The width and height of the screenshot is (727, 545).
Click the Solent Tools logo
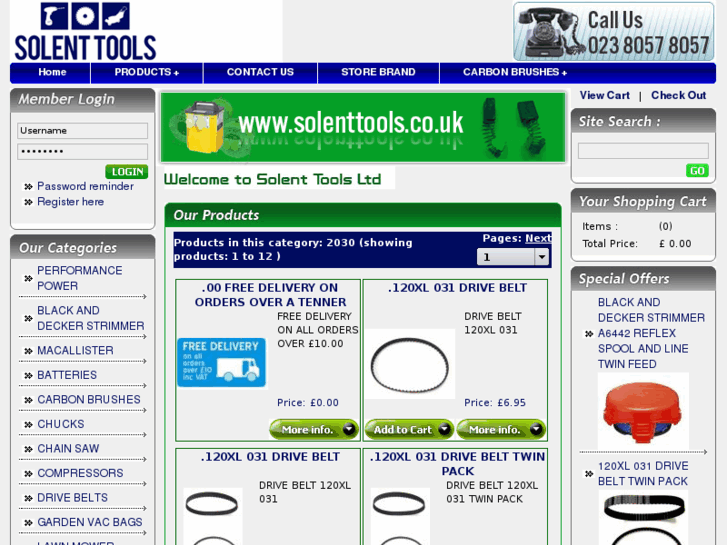(85, 32)
